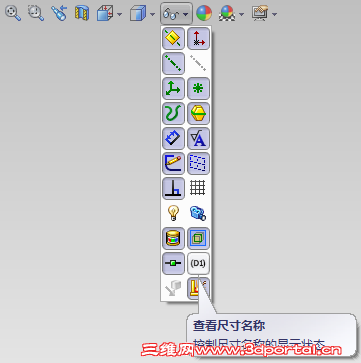Screen dimensions: 361x363
Task: Toggle the blue dimension tag annotations icon
Action: click(173, 138)
